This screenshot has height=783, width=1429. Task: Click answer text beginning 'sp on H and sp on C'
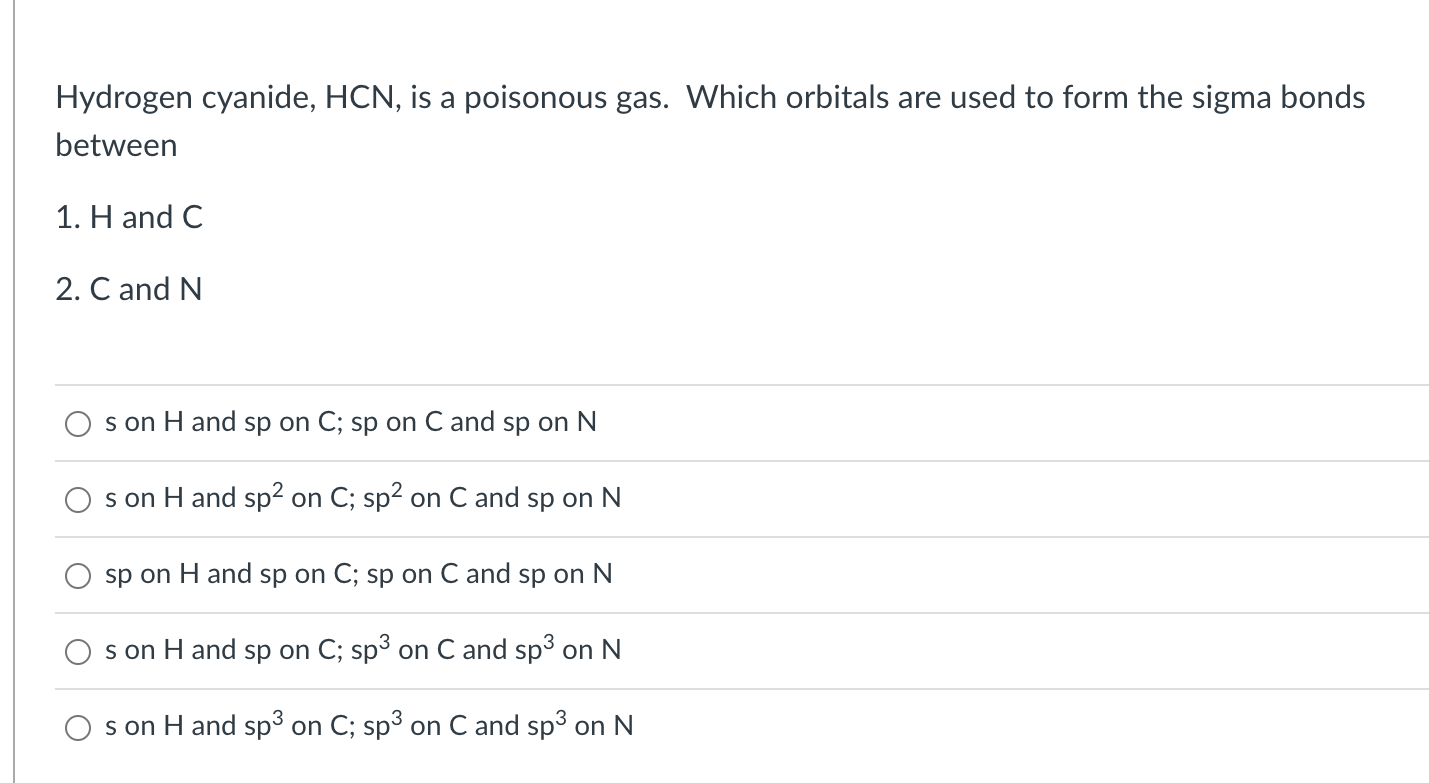359,575
